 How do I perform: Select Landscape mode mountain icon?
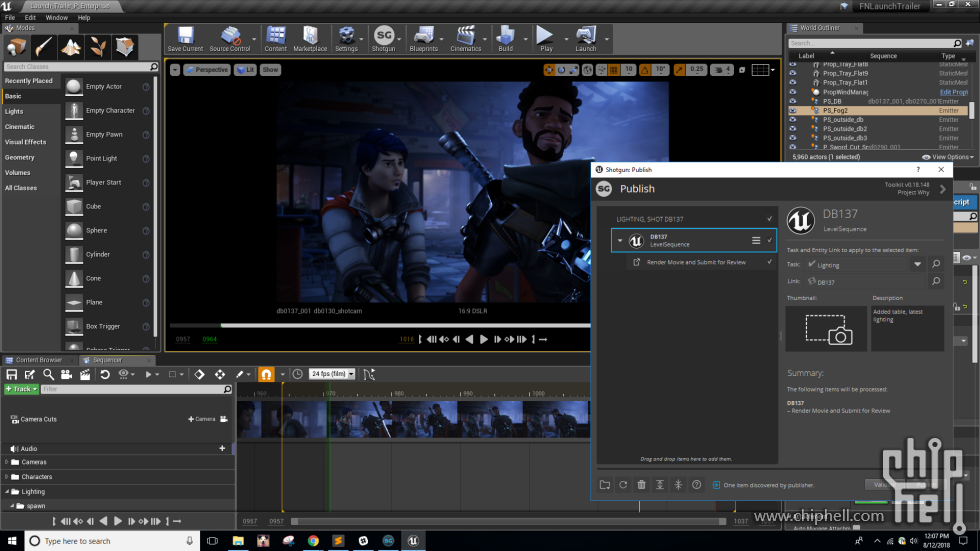tap(71, 47)
